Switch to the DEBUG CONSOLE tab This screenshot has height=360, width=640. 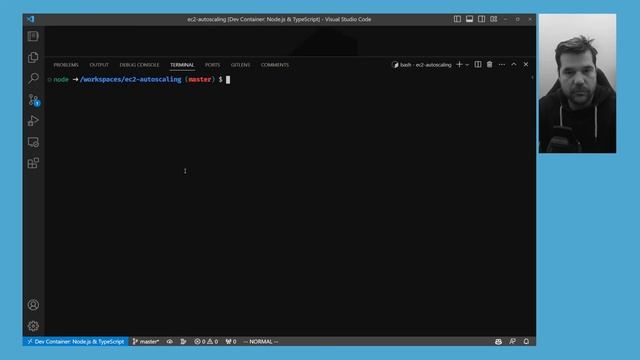(x=139, y=65)
